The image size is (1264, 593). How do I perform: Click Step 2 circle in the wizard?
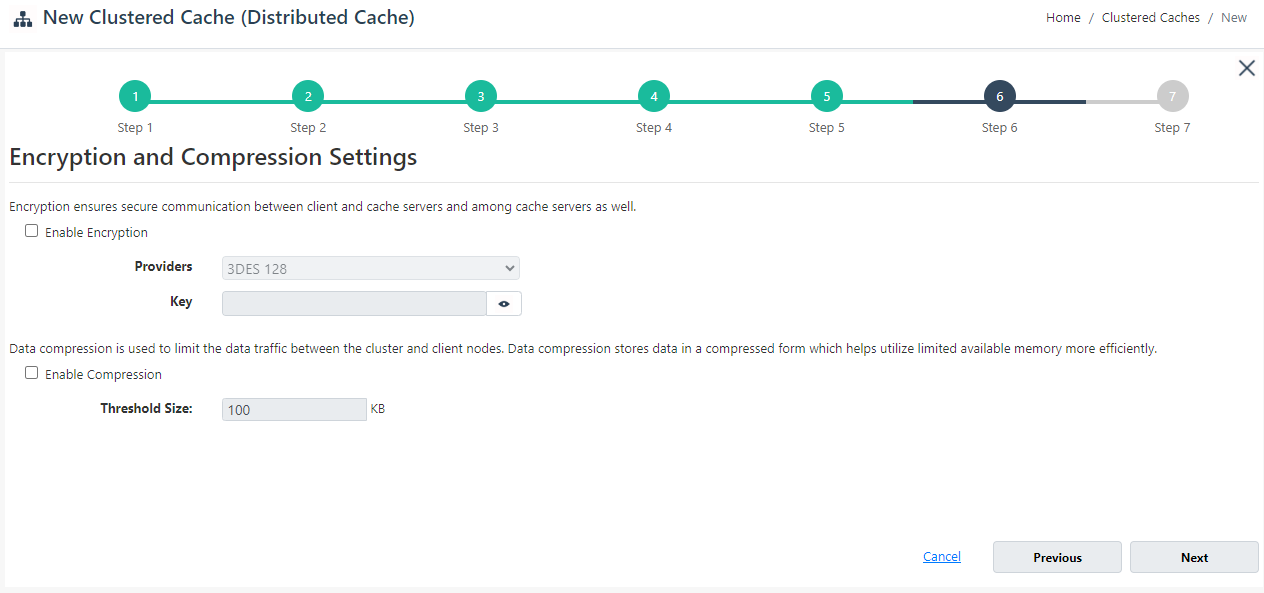(x=308, y=96)
